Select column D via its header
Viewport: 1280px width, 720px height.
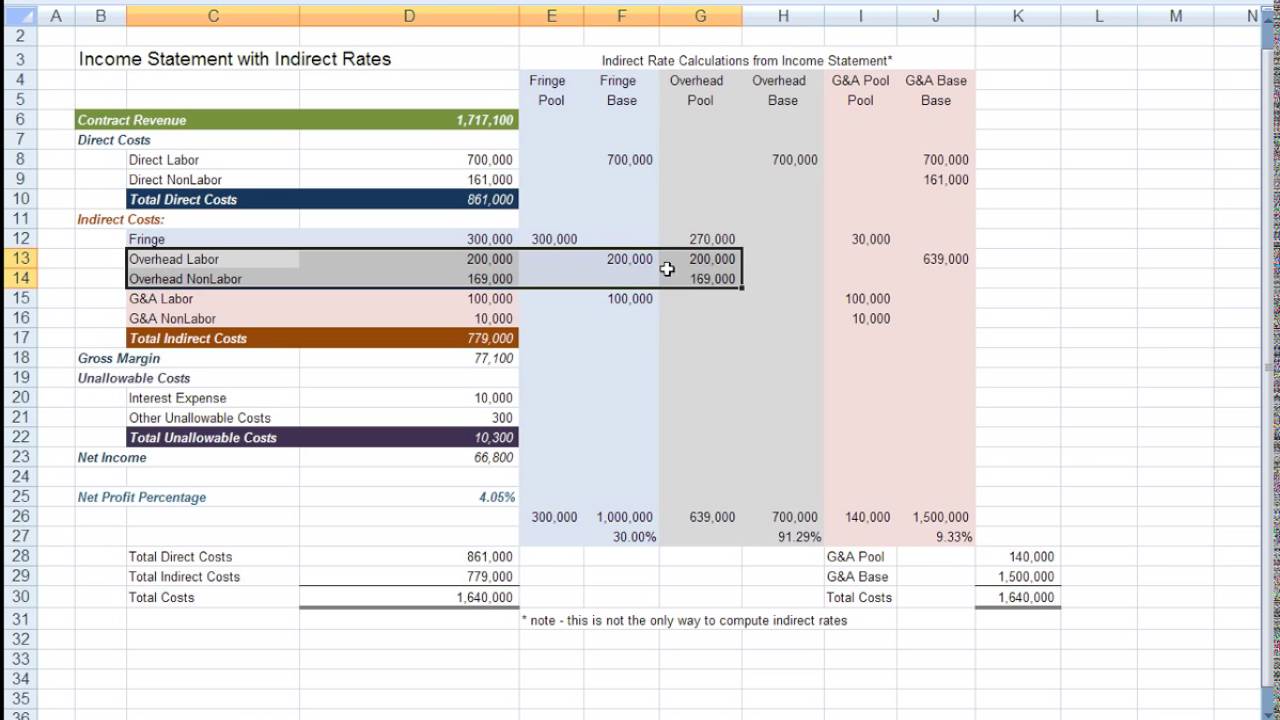click(x=409, y=16)
